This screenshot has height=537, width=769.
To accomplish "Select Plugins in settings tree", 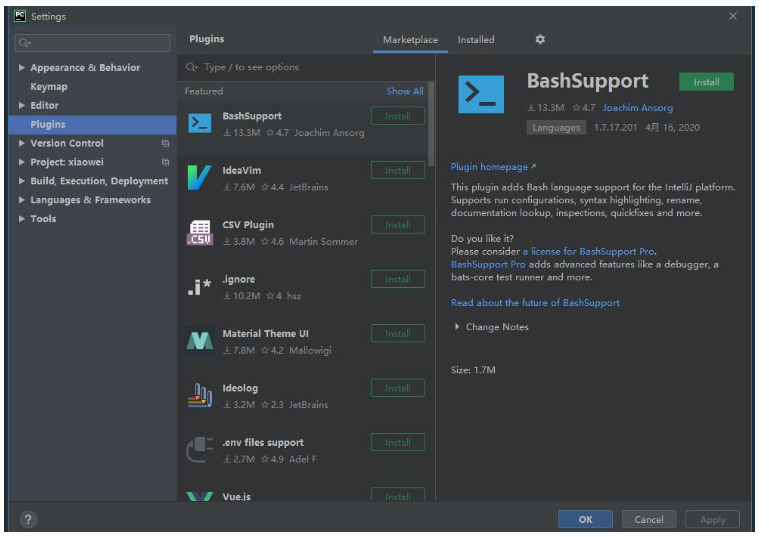I will point(93,125).
